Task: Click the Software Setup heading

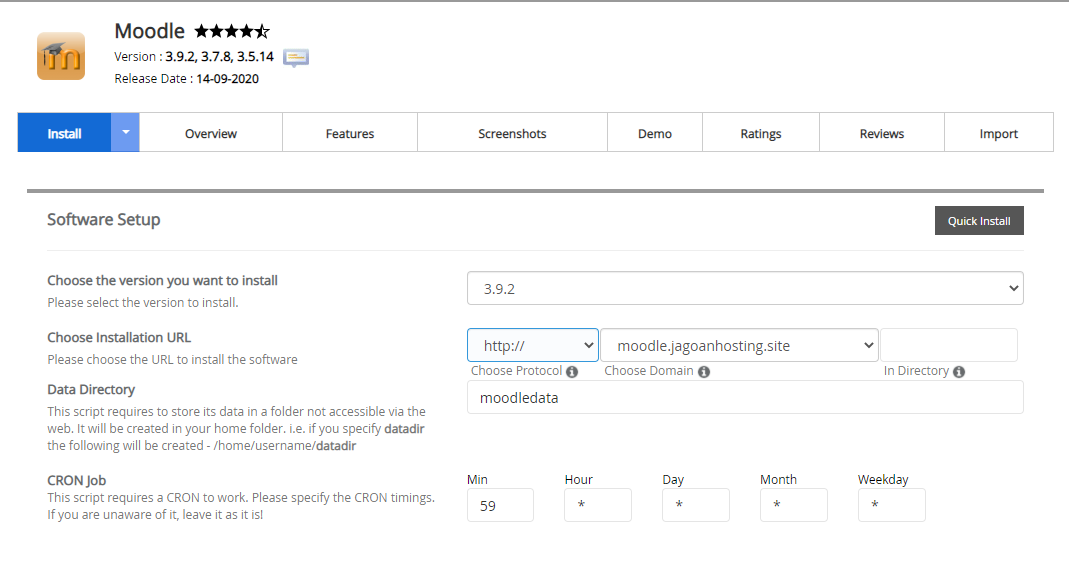Action: tap(104, 219)
